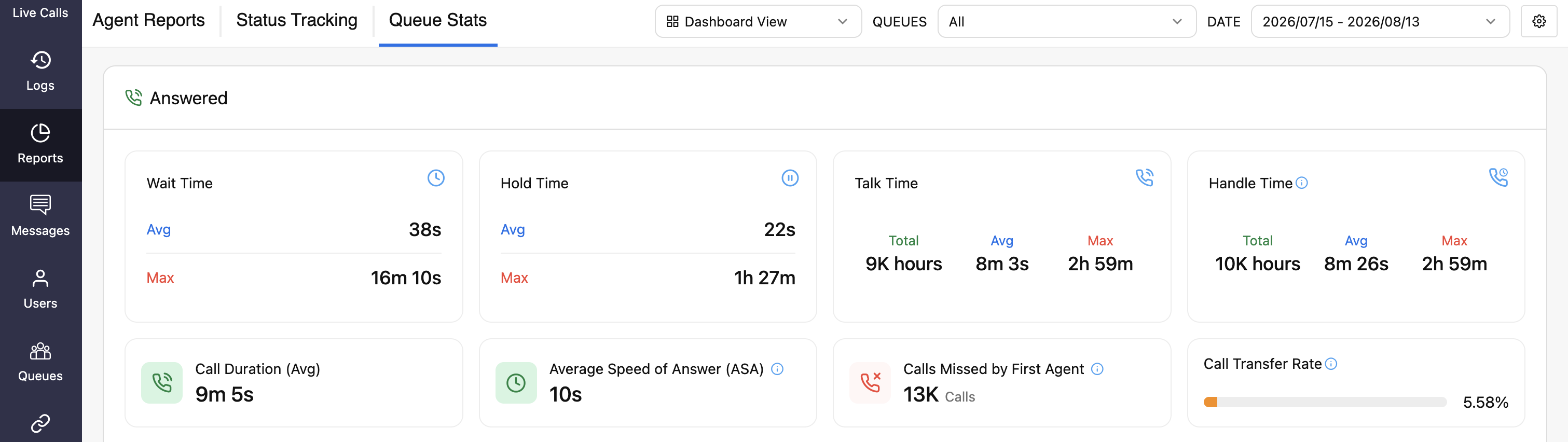Click the Answered phone icon
Image resolution: width=1568 pixels, height=442 pixels.
click(133, 98)
